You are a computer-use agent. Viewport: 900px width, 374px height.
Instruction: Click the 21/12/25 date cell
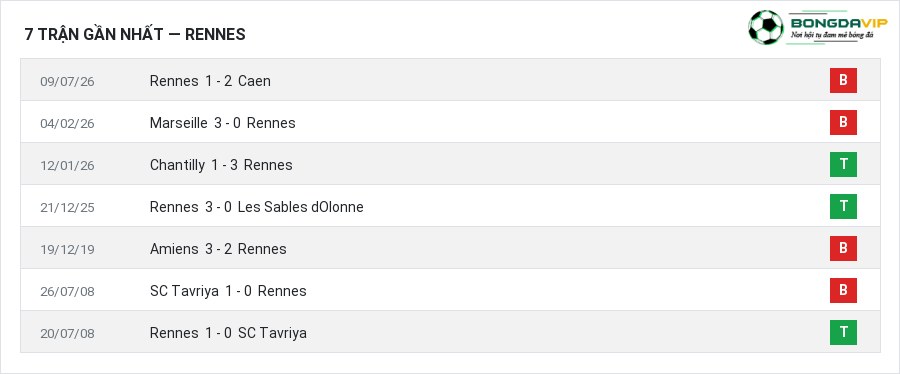tap(67, 208)
